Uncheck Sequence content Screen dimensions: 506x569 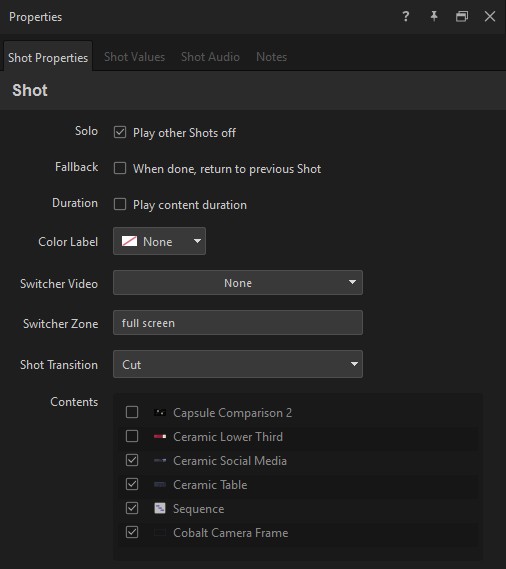click(x=132, y=508)
